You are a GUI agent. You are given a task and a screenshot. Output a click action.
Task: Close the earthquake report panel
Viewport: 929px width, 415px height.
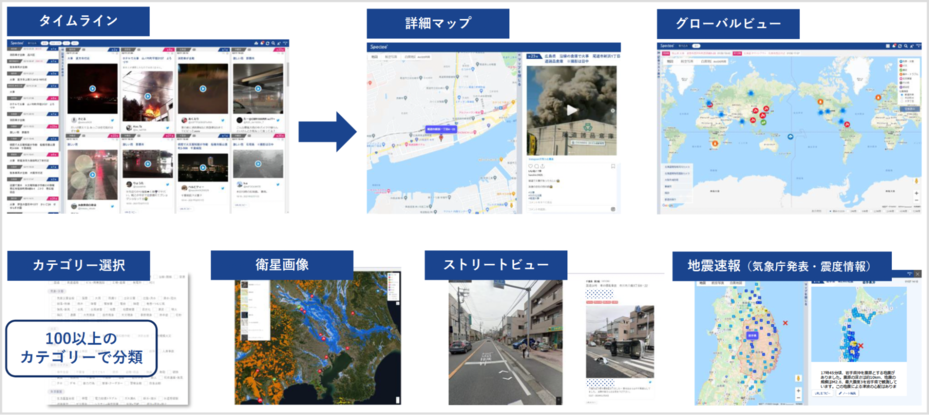(920, 273)
